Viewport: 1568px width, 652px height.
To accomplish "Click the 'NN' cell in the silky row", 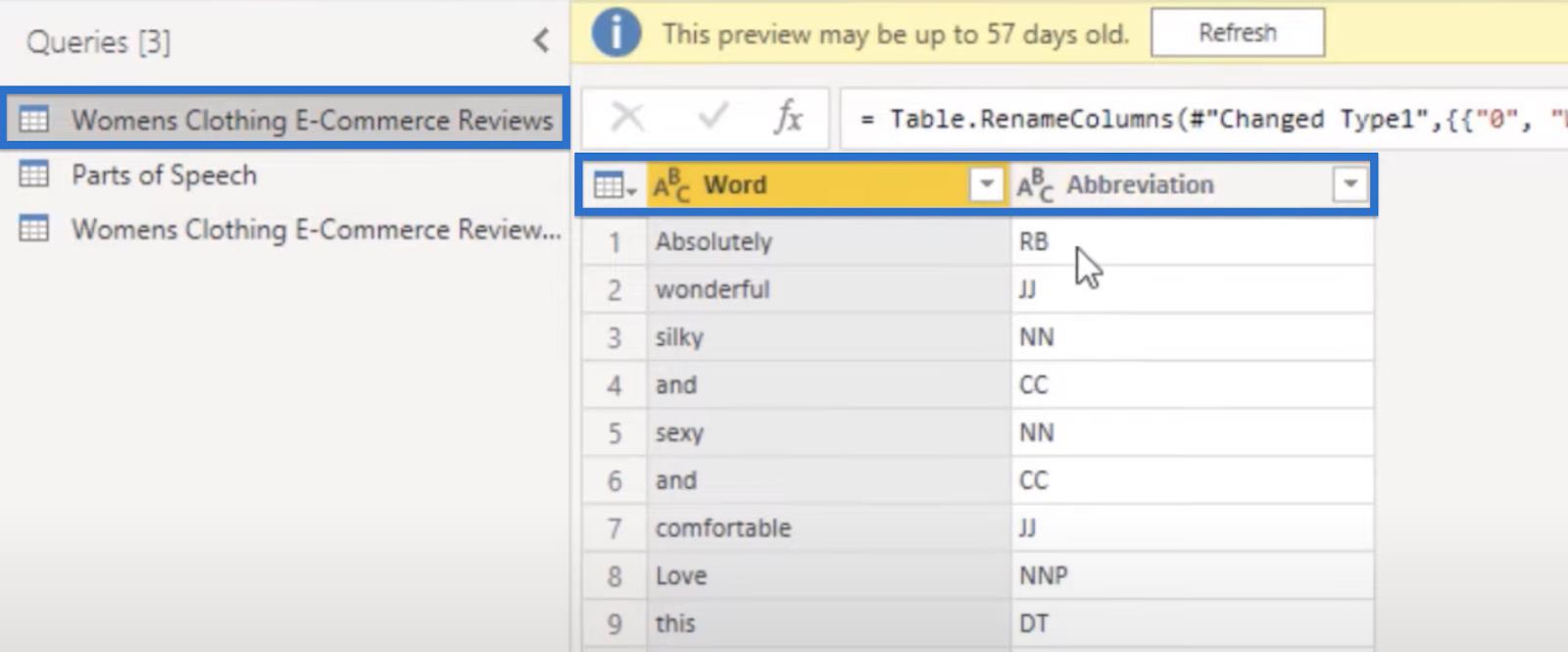I will [1192, 337].
